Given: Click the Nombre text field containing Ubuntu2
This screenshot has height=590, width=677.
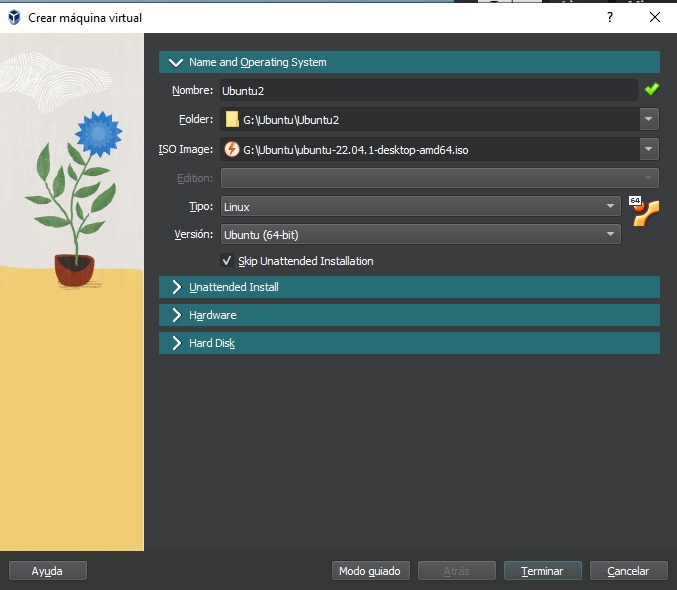Looking at the screenshot, I should coord(428,90).
